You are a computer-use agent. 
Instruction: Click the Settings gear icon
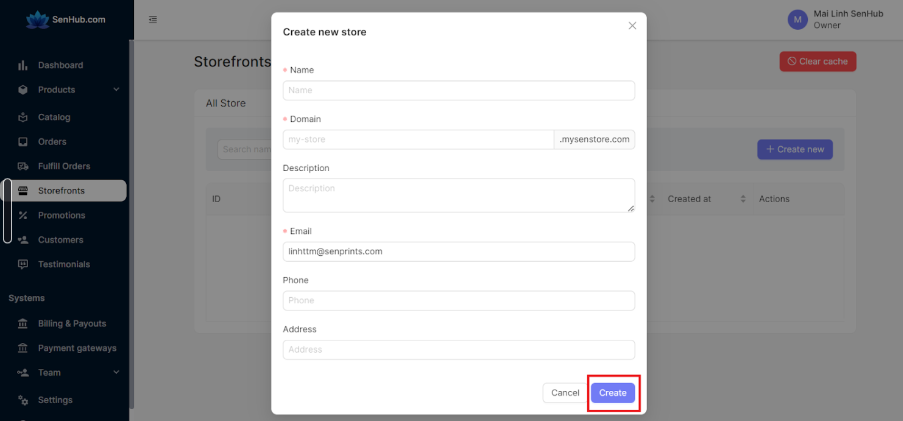[x=23, y=400]
